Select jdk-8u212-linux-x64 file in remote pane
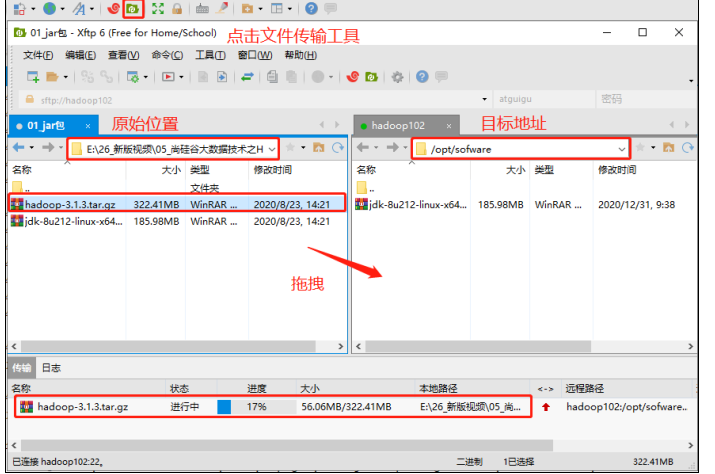This screenshot has width=715, height=474. tap(524, 204)
